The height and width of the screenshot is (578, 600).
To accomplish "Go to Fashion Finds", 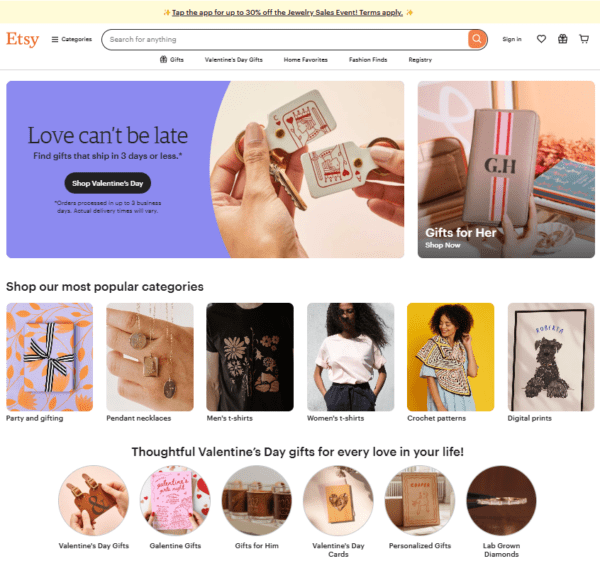I will [368, 60].
